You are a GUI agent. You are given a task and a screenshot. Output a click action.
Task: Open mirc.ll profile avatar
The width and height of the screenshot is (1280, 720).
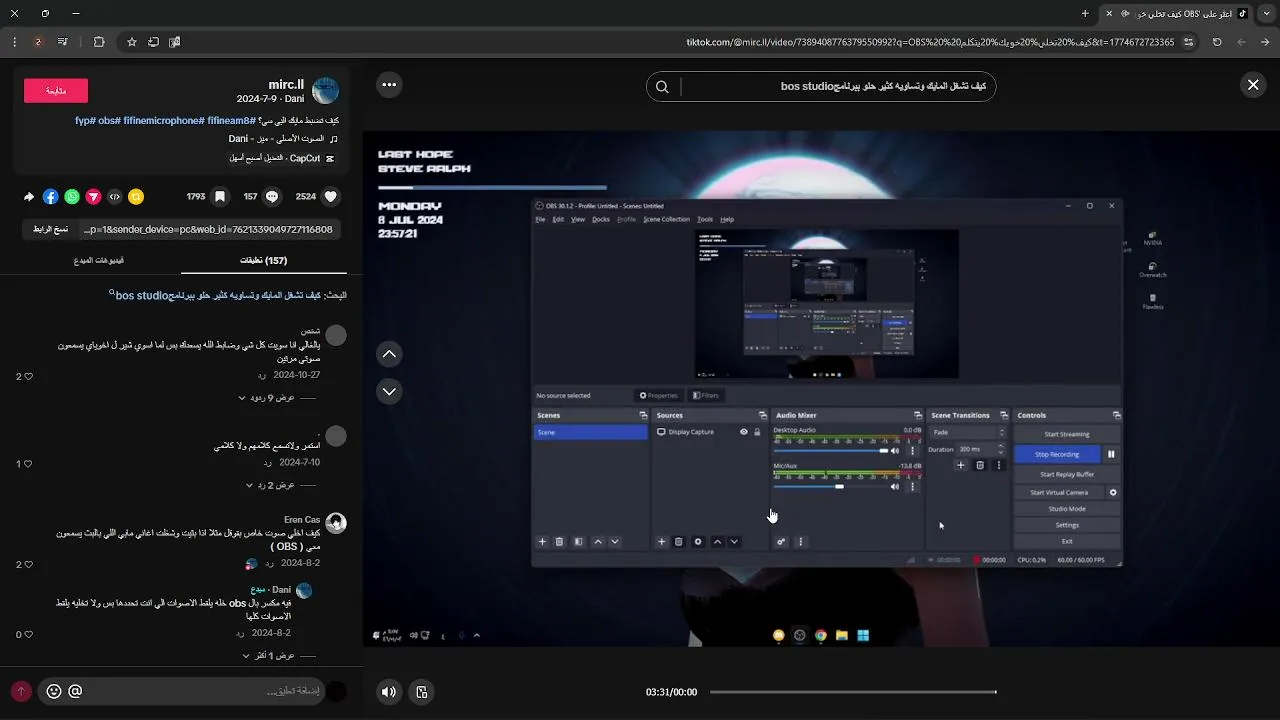(x=326, y=91)
